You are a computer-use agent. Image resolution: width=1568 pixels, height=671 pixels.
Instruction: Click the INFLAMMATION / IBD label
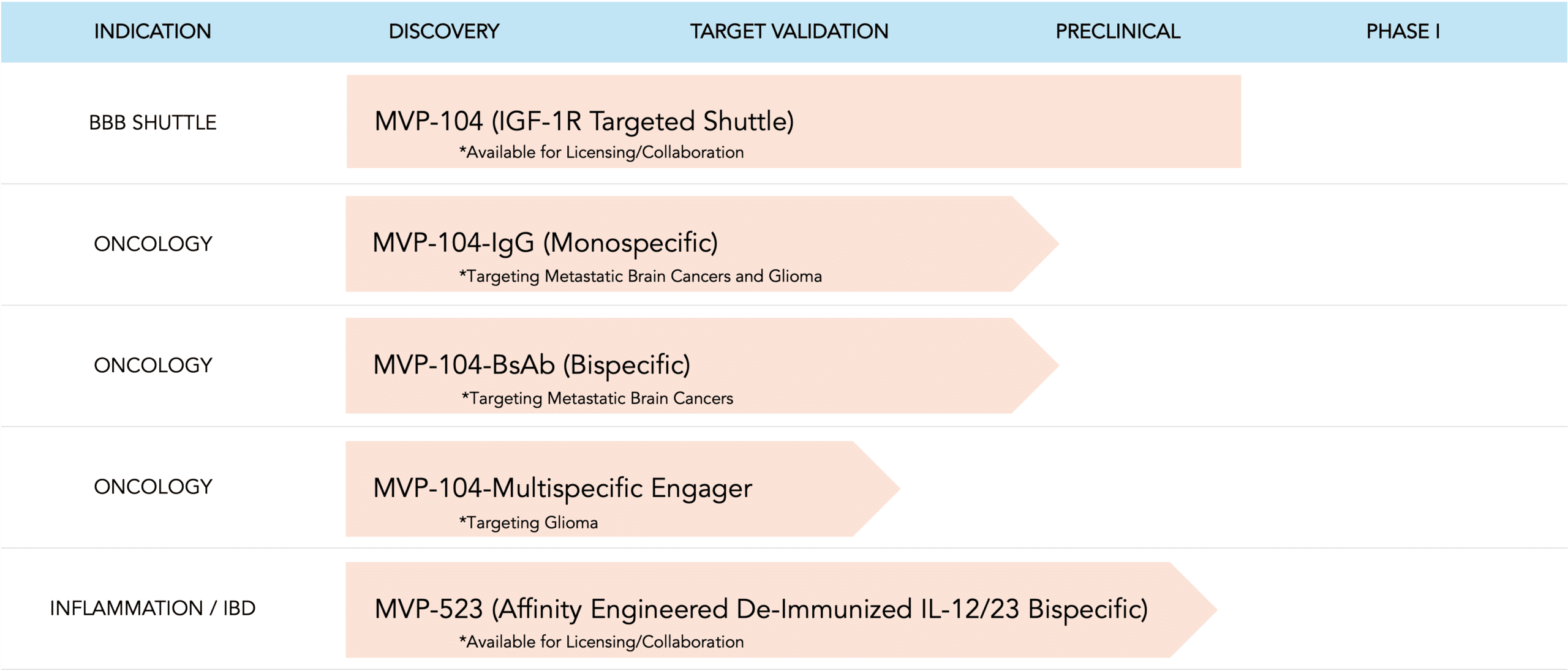[x=153, y=608]
